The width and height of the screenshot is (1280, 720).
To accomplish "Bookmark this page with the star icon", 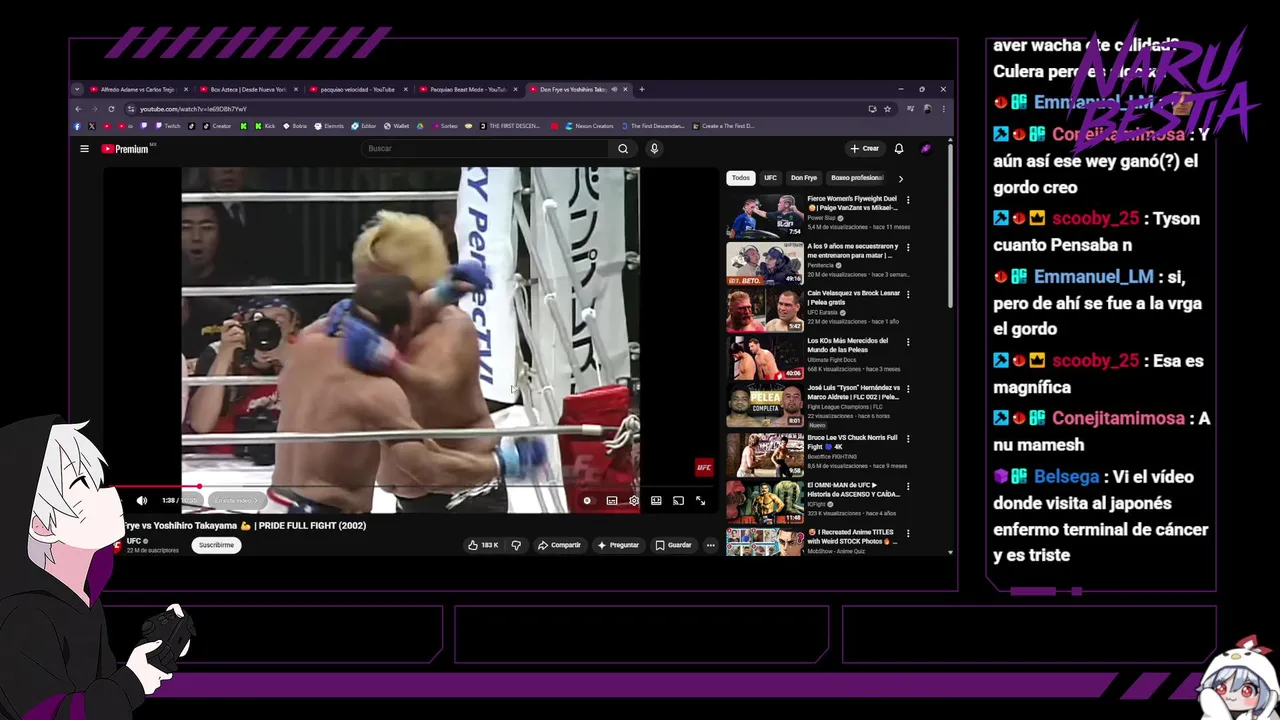I will tap(887, 109).
